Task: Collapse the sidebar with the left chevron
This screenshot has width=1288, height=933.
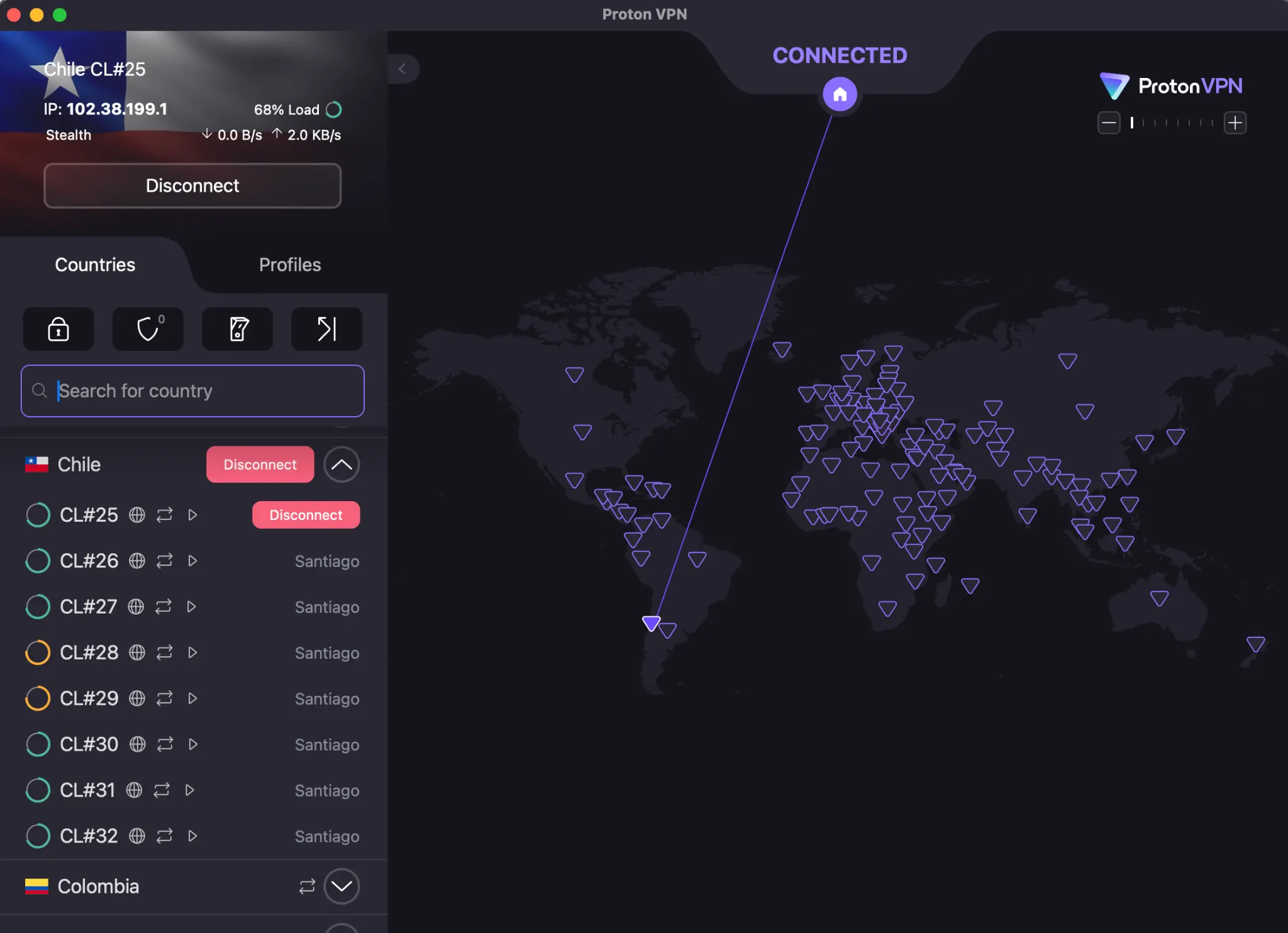Action: point(402,69)
